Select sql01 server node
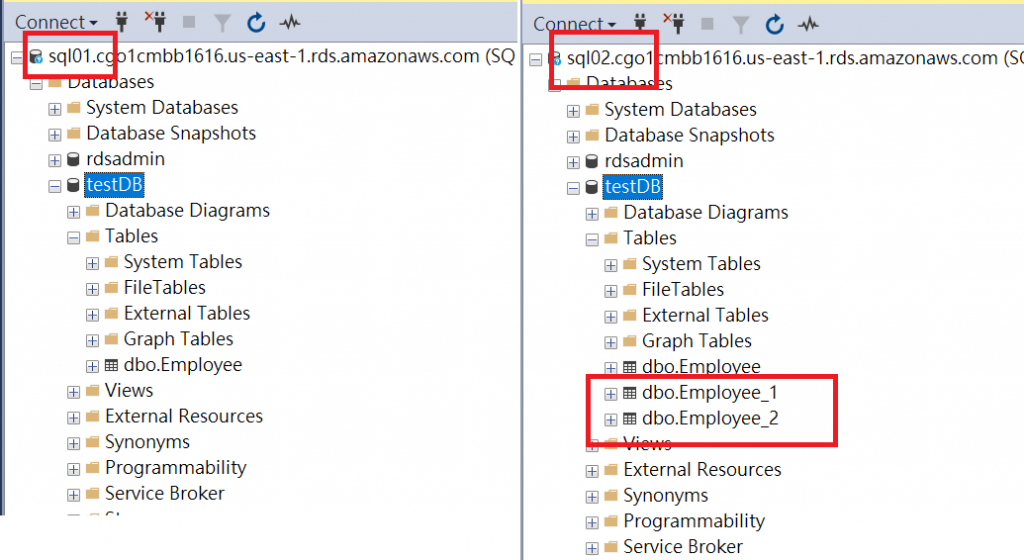This screenshot has width=1024, height=560. pos(281,56)
